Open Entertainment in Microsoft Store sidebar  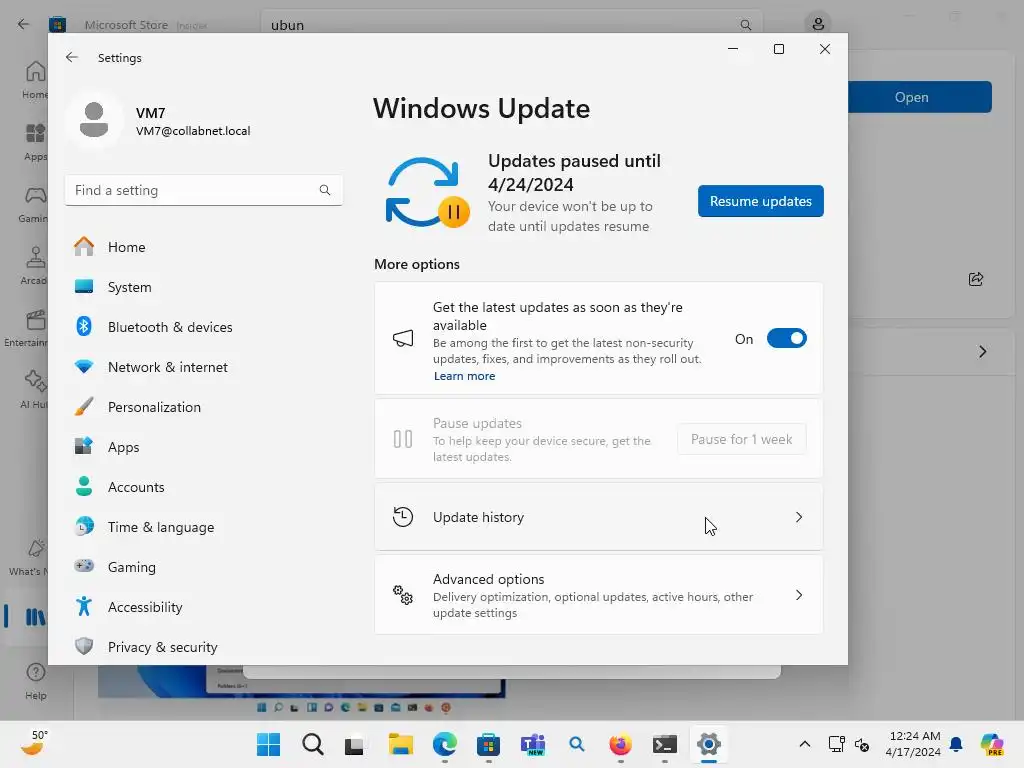(x=26, y=328)
